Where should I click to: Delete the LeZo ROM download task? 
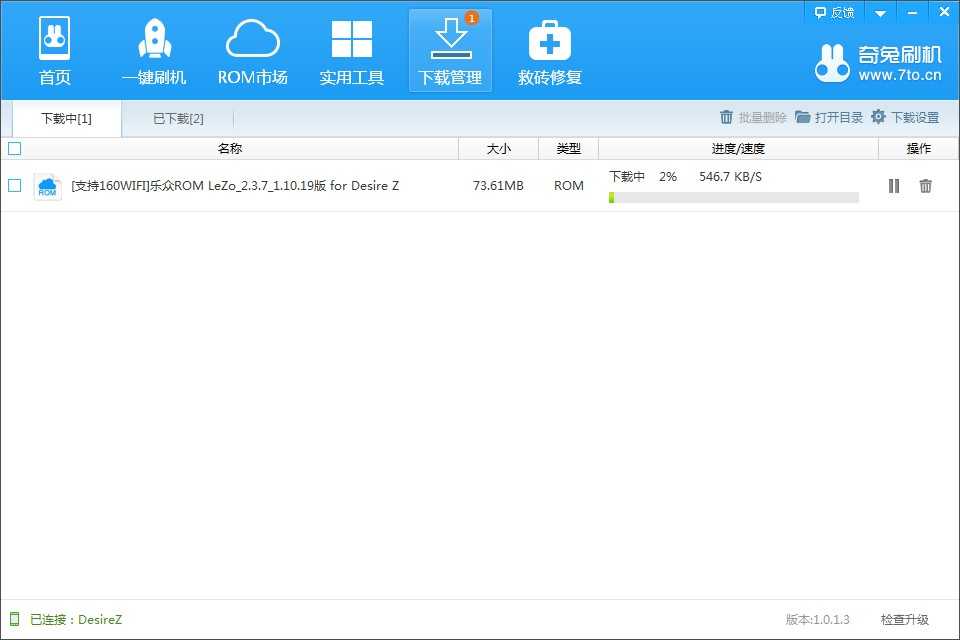pyautogui.click(x=926, y=186)
